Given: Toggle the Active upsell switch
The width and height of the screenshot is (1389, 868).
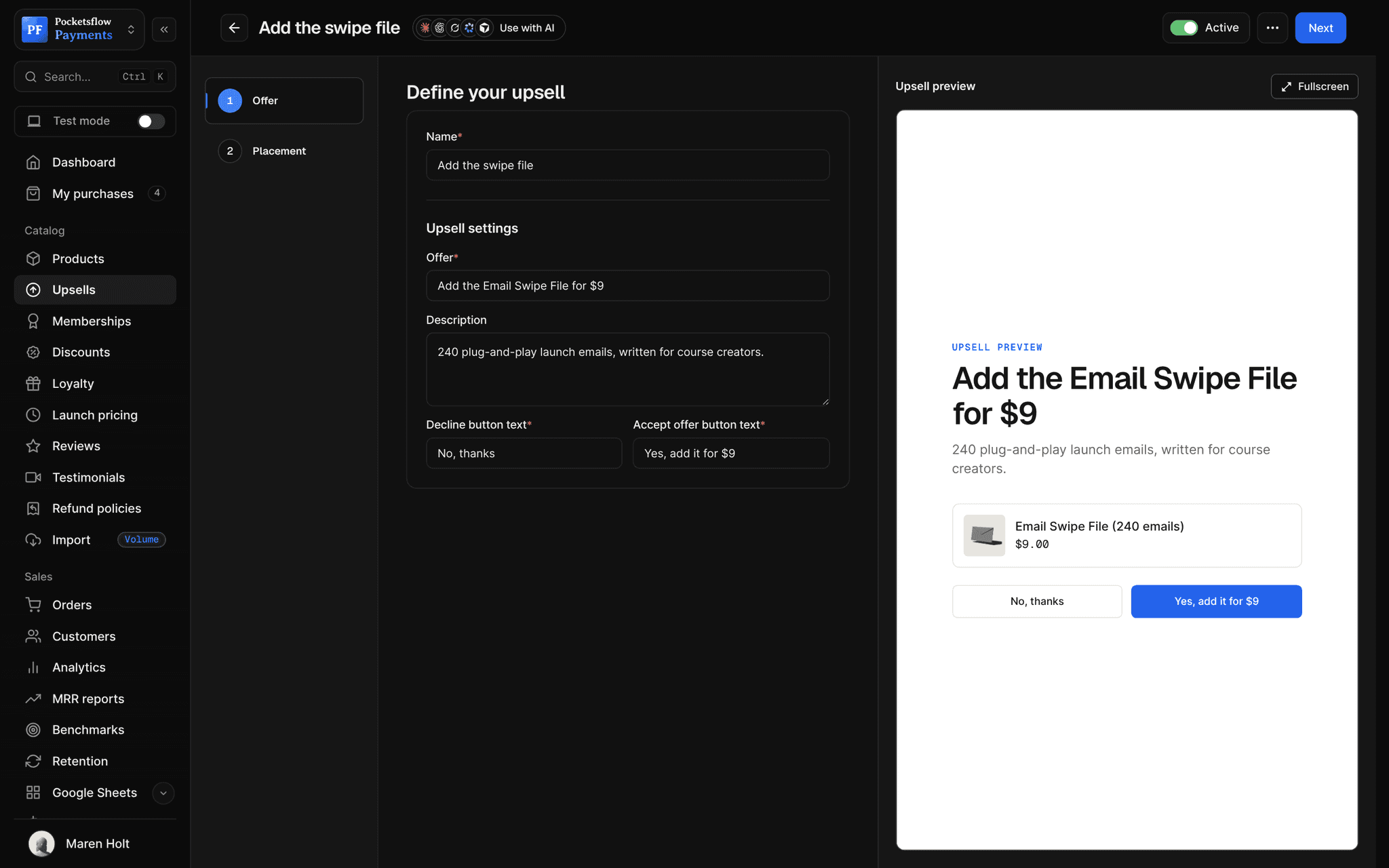Looking at the screenshot, I should click(1184, 28).
